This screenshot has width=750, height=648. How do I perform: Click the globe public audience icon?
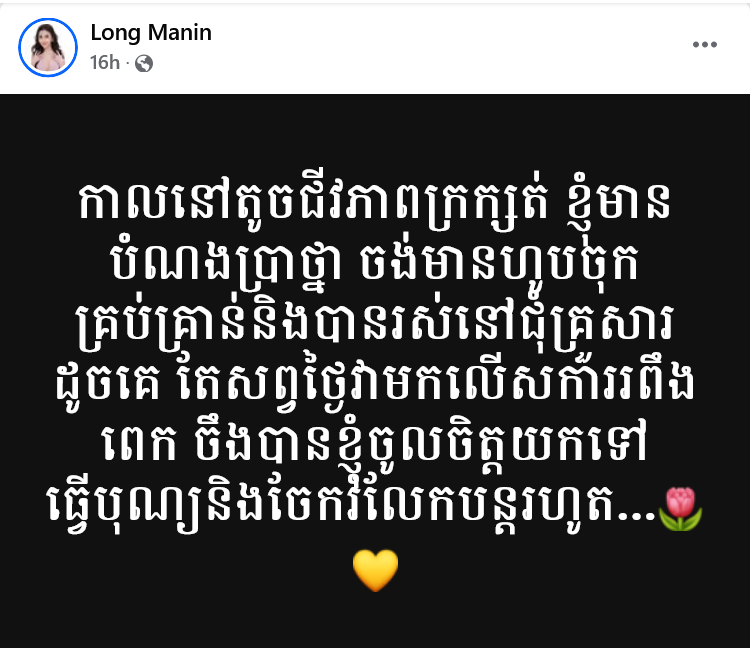[x=143, y=63]
